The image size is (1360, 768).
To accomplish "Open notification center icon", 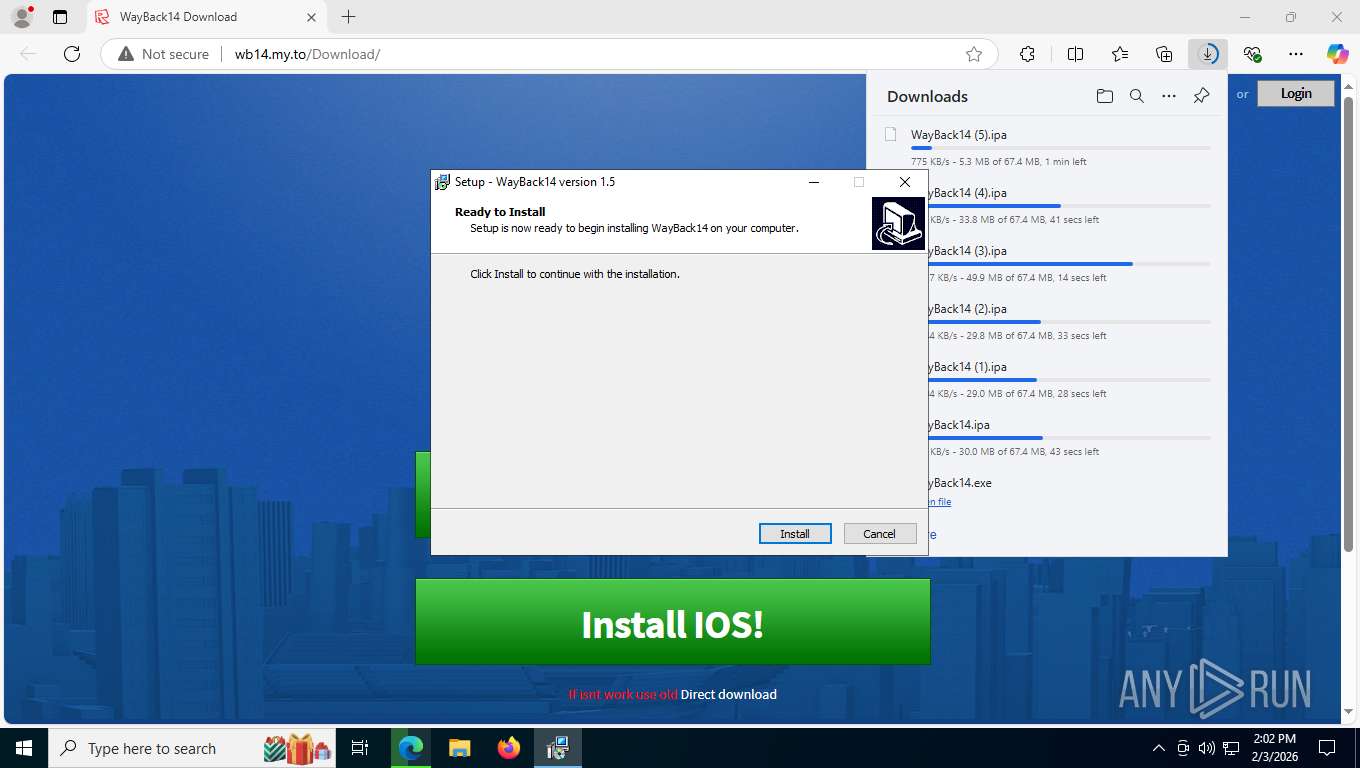I will pyautogui.click(x=1327, y=748).
